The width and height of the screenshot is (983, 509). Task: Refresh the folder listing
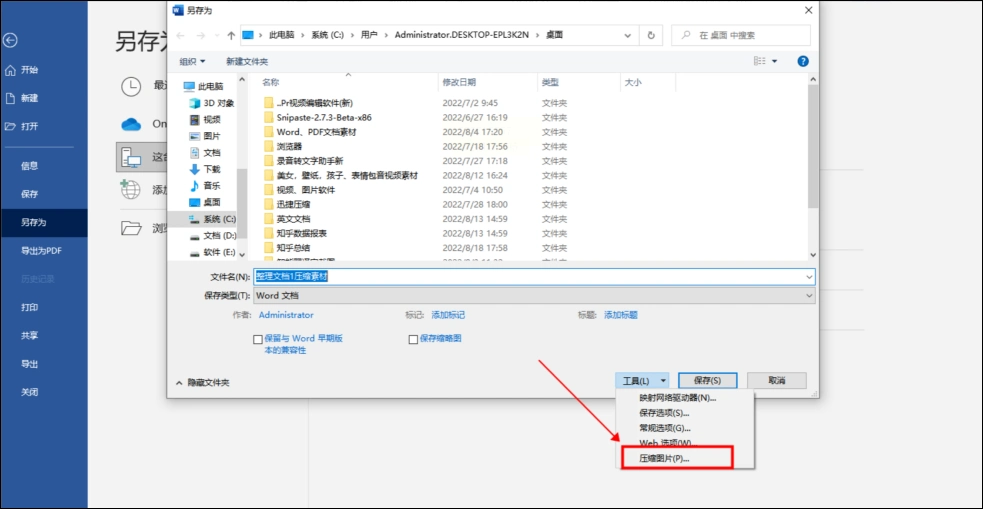[651, 36]
